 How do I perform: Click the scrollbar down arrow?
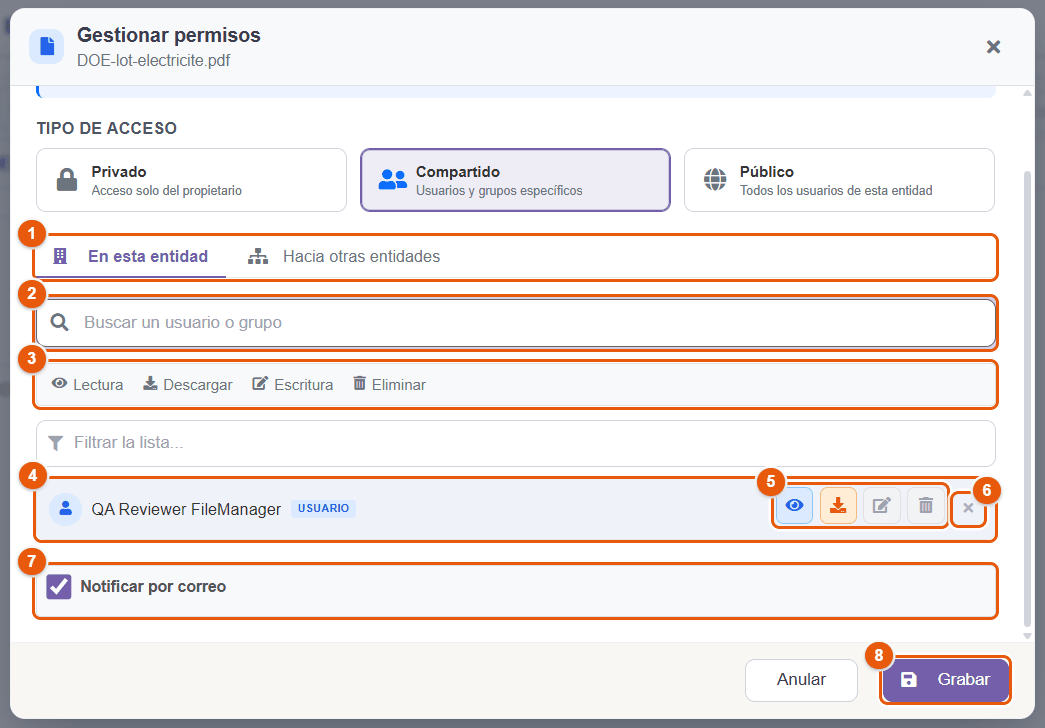[1028, 636]
